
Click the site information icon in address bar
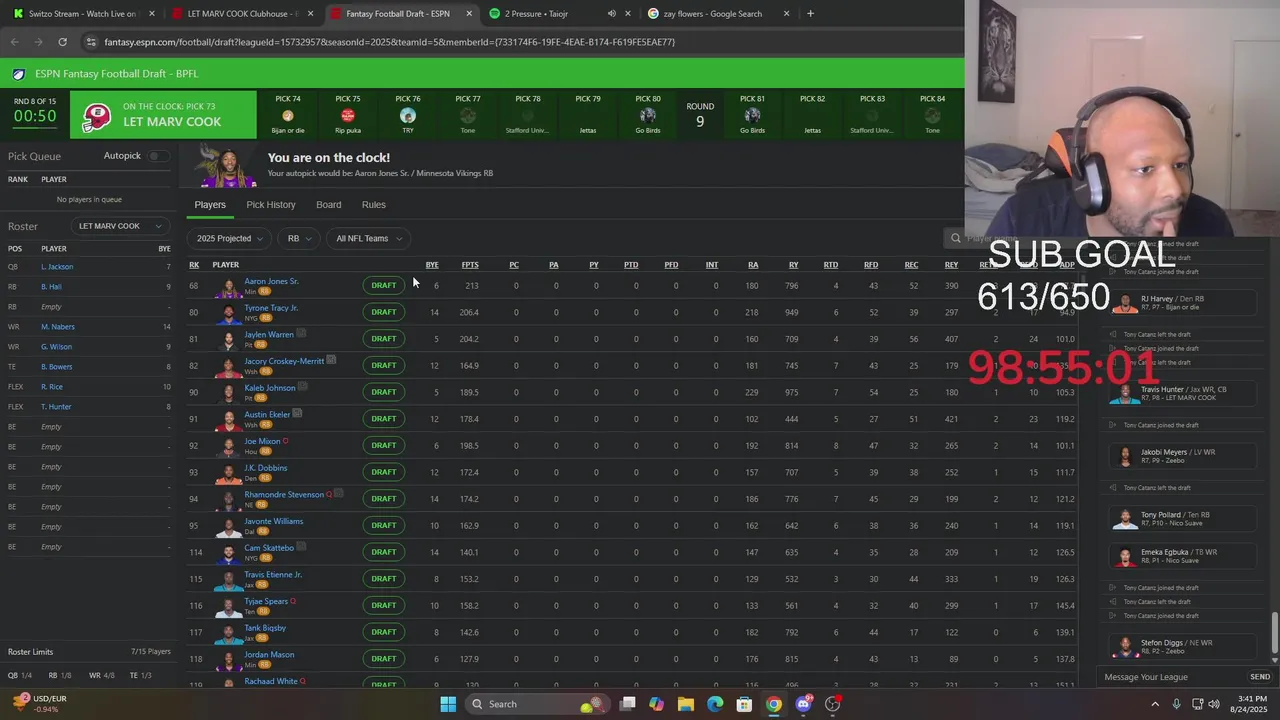click(91, 42)
